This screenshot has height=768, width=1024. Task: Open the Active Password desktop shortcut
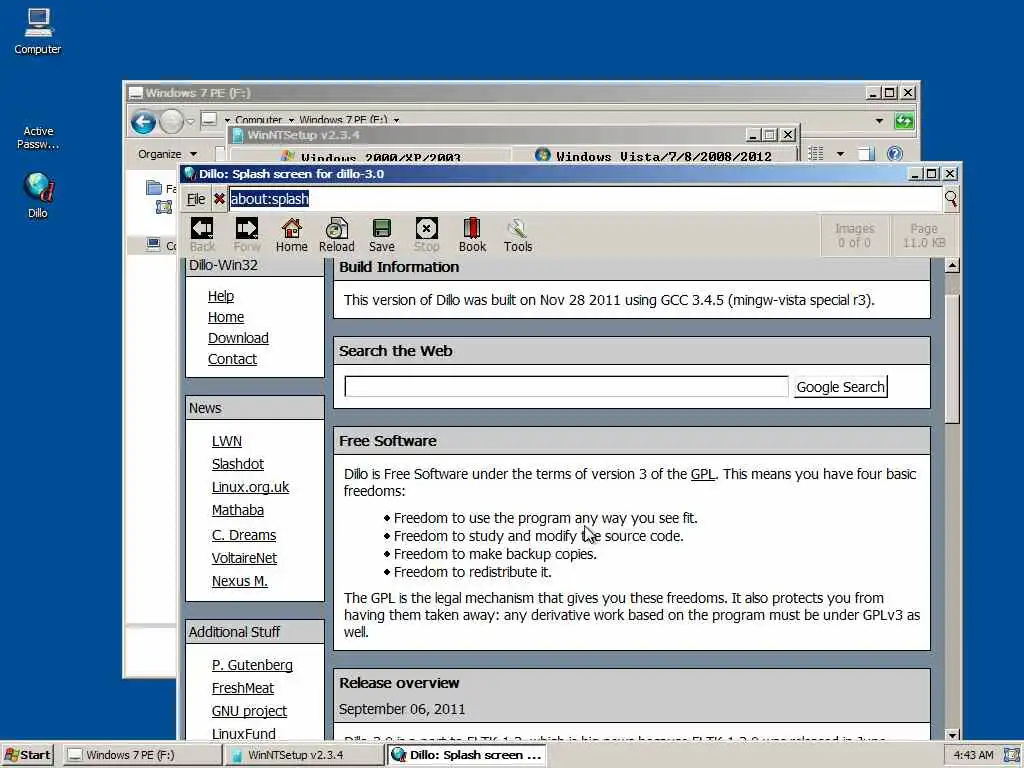click(38, 138)
